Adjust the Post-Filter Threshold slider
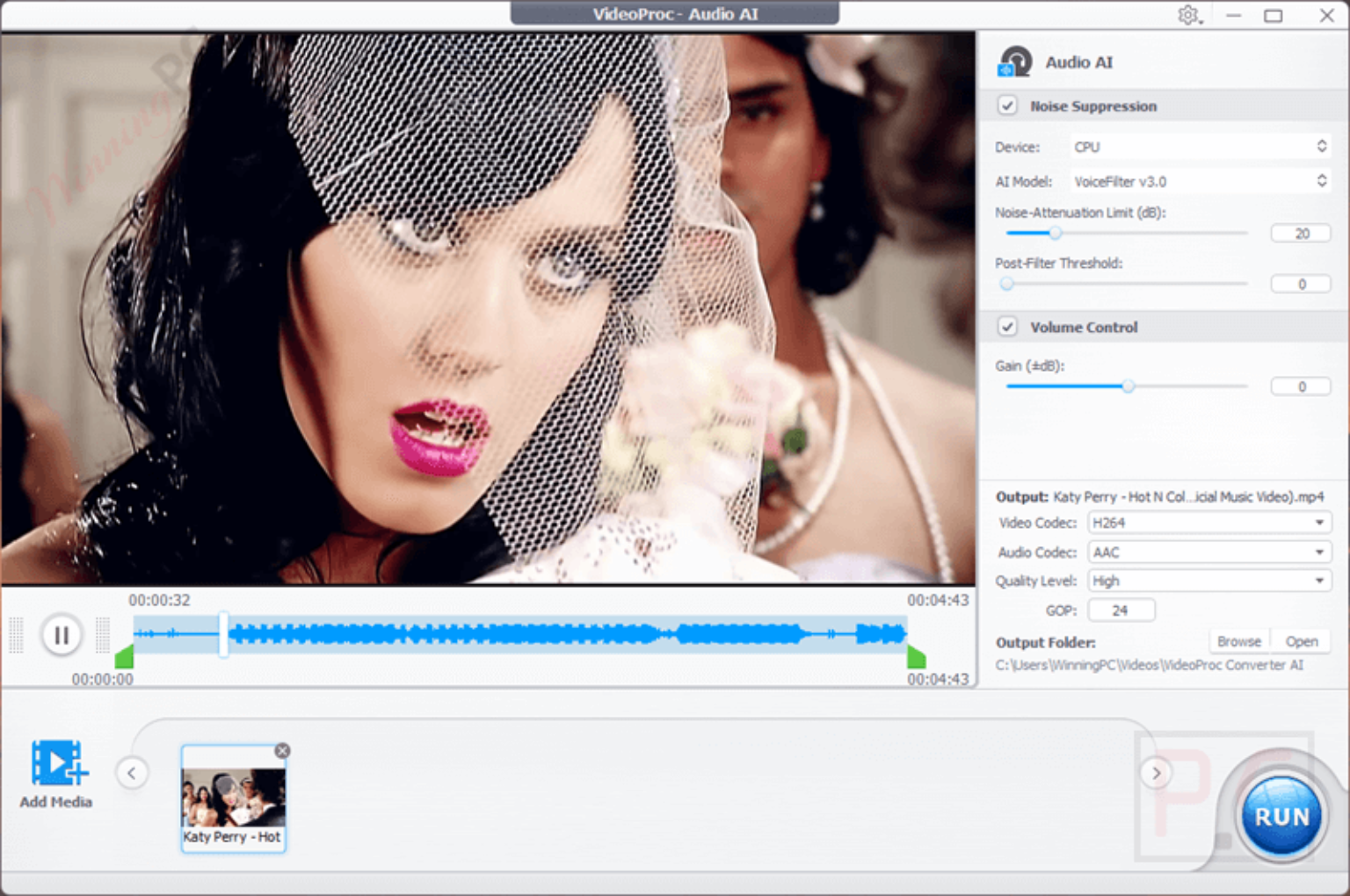This screenshot has width=1350, height=896. [1007, 284]
